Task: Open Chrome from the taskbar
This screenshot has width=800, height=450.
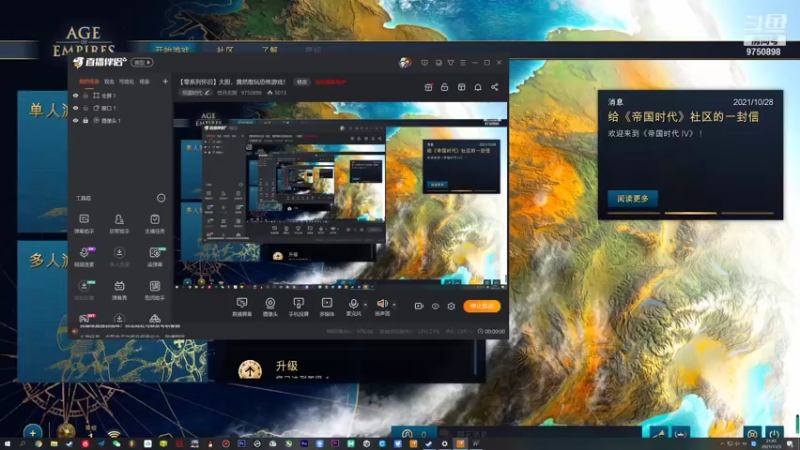Action: click(38, 444)
